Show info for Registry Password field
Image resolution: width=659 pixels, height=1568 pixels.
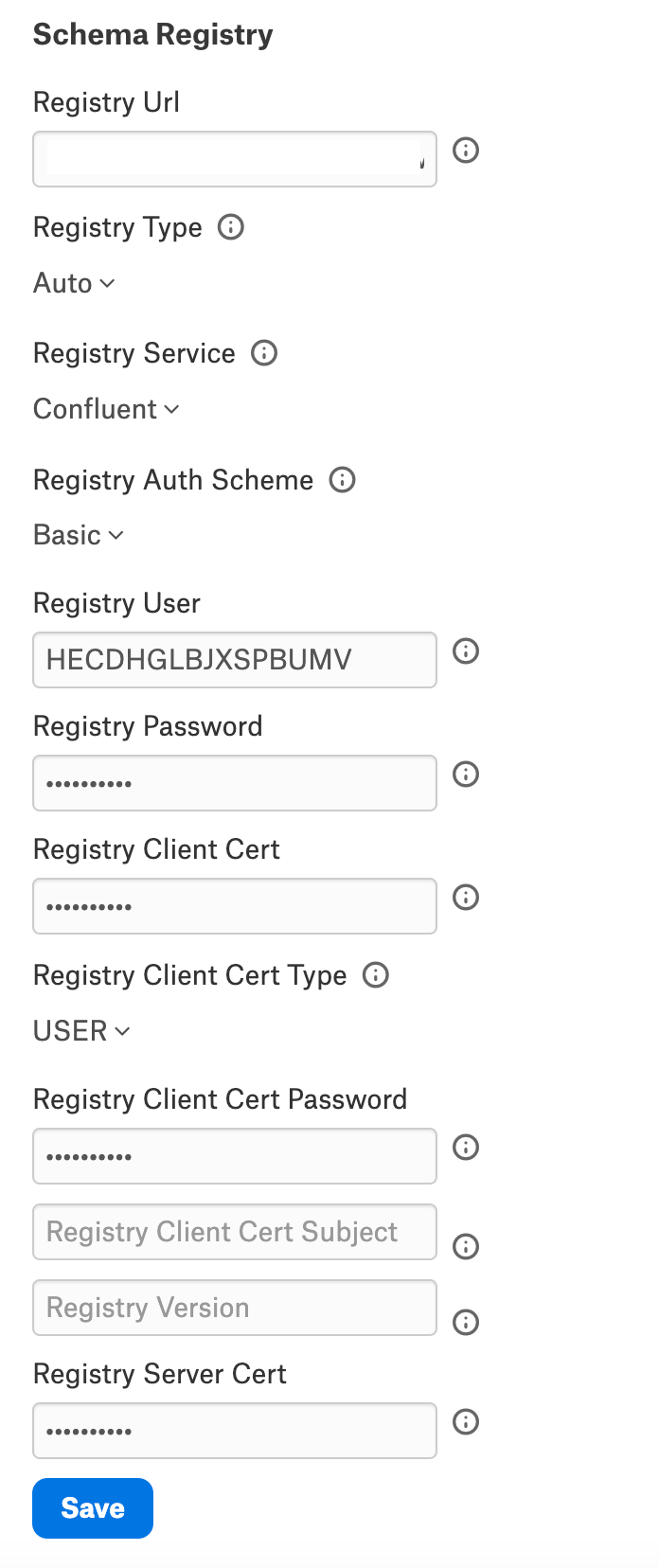click(466, 774)
